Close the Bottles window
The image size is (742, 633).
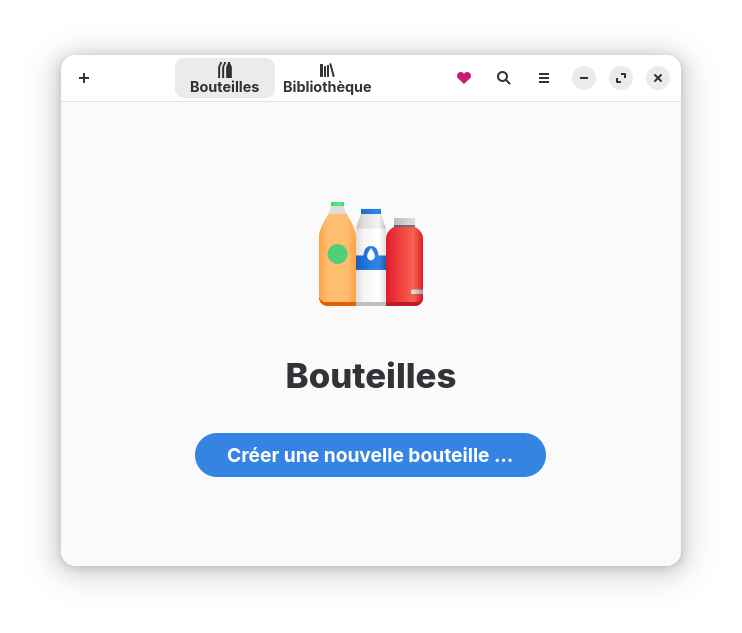pyautogui.click(x=658, y=78)
